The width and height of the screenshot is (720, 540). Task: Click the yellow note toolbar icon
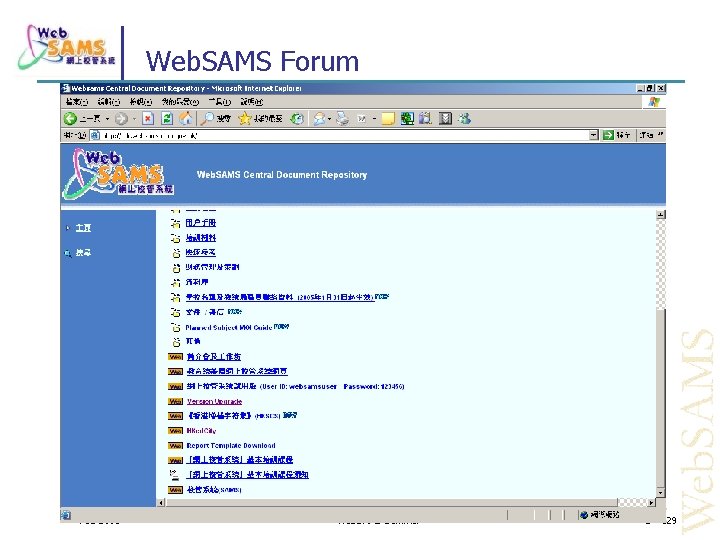click(388, 119)
